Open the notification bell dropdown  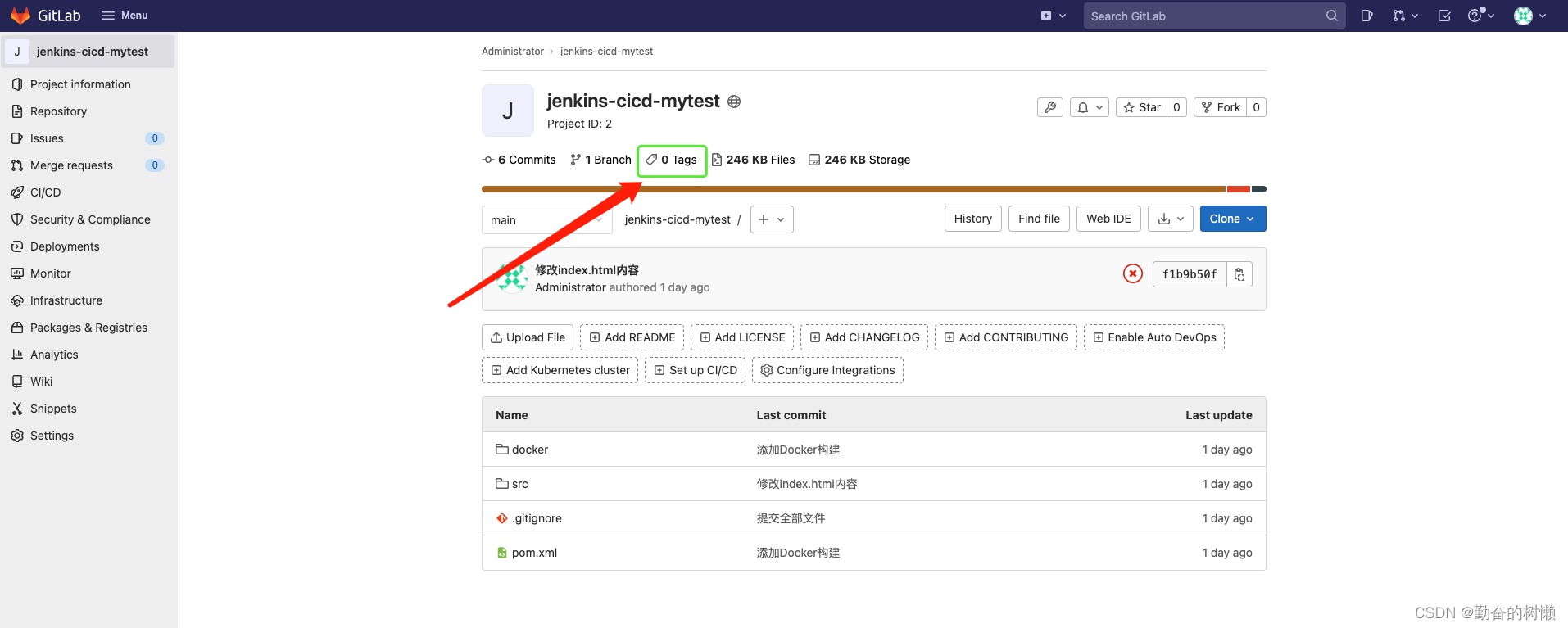[x=1090, y=107]
